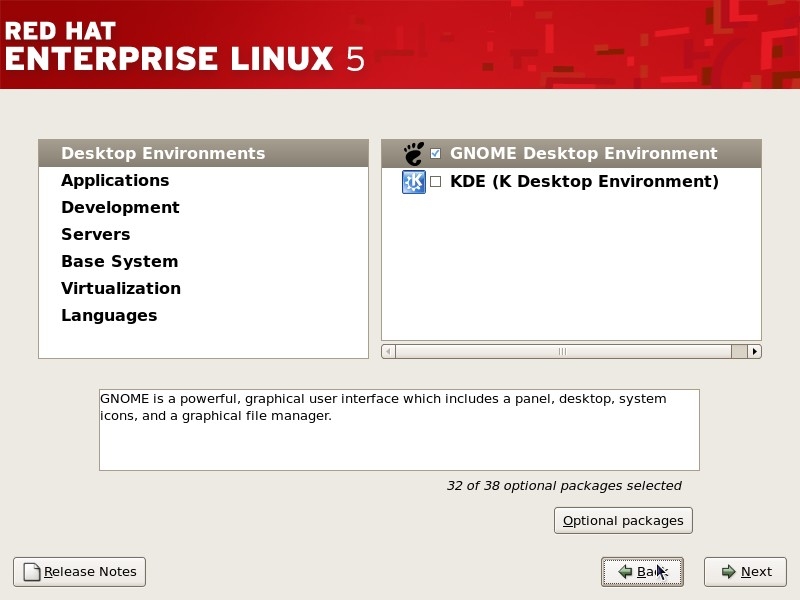Select the Desktop Environments category

point(204,153)
